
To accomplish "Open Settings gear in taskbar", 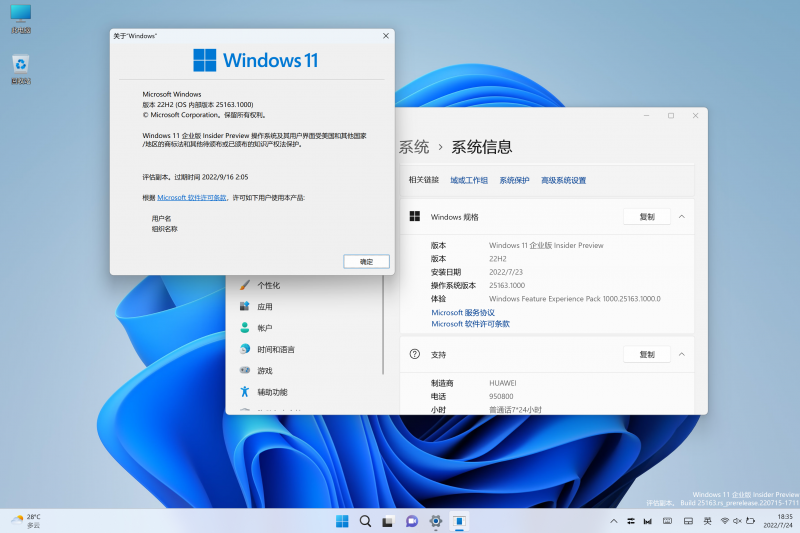I will point(435,521).
